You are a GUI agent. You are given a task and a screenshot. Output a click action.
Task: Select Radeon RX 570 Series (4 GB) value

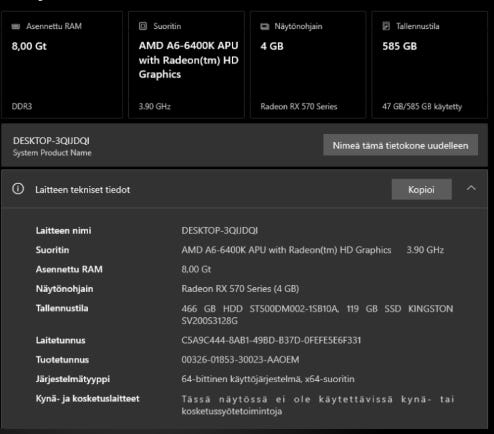240,289
